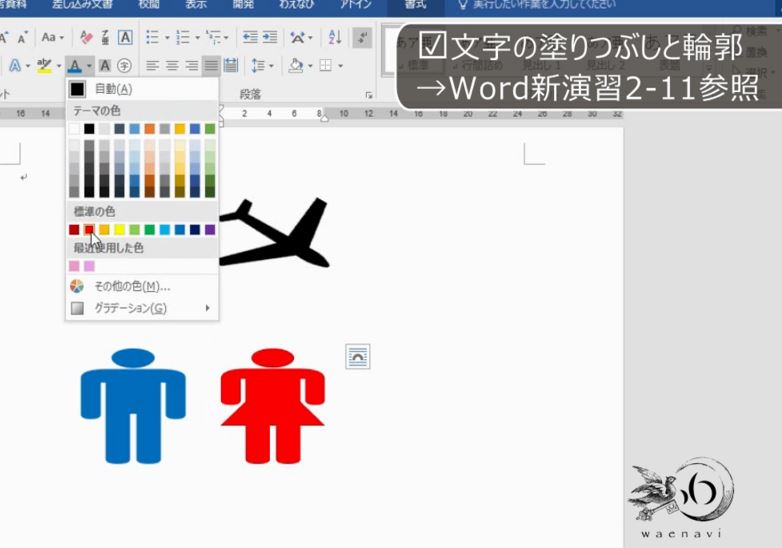This screenshot has height=548, width=782.
Task: Toggle show paragraph marks button
Action: pos(362,37)
